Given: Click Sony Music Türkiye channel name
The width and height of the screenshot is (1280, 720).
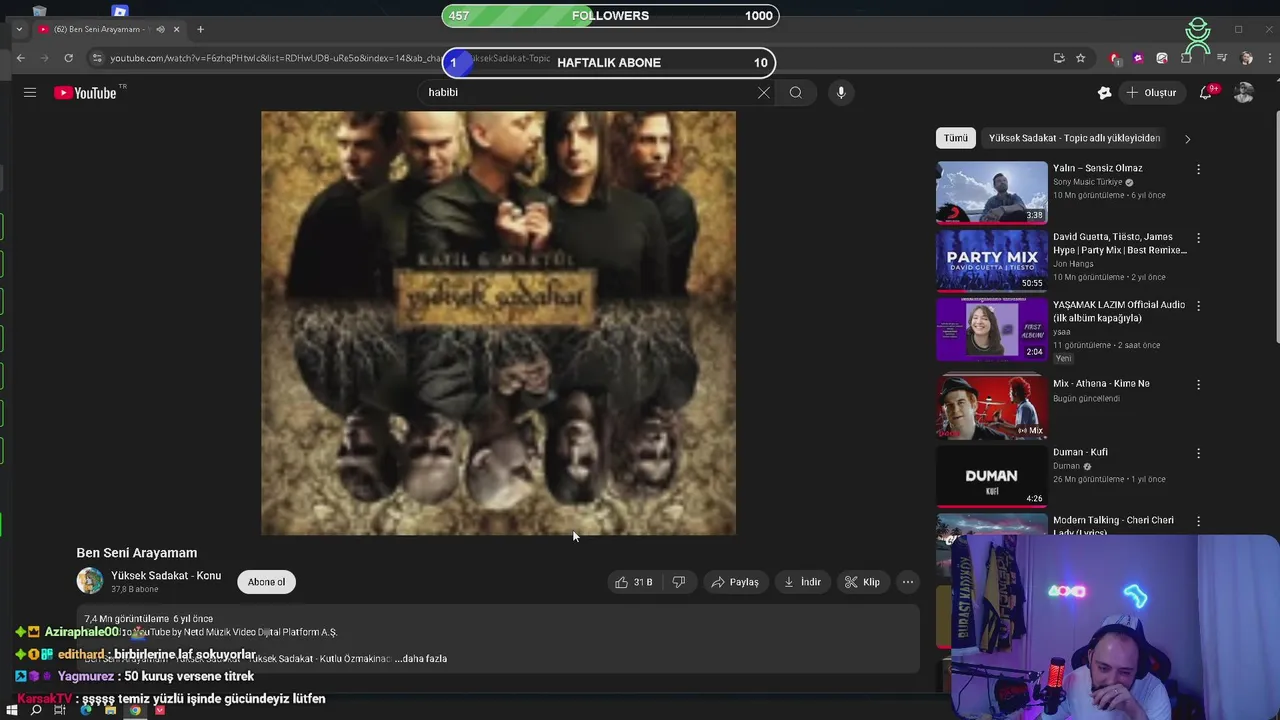Looking at the screenshot, I should point(1087,183).
